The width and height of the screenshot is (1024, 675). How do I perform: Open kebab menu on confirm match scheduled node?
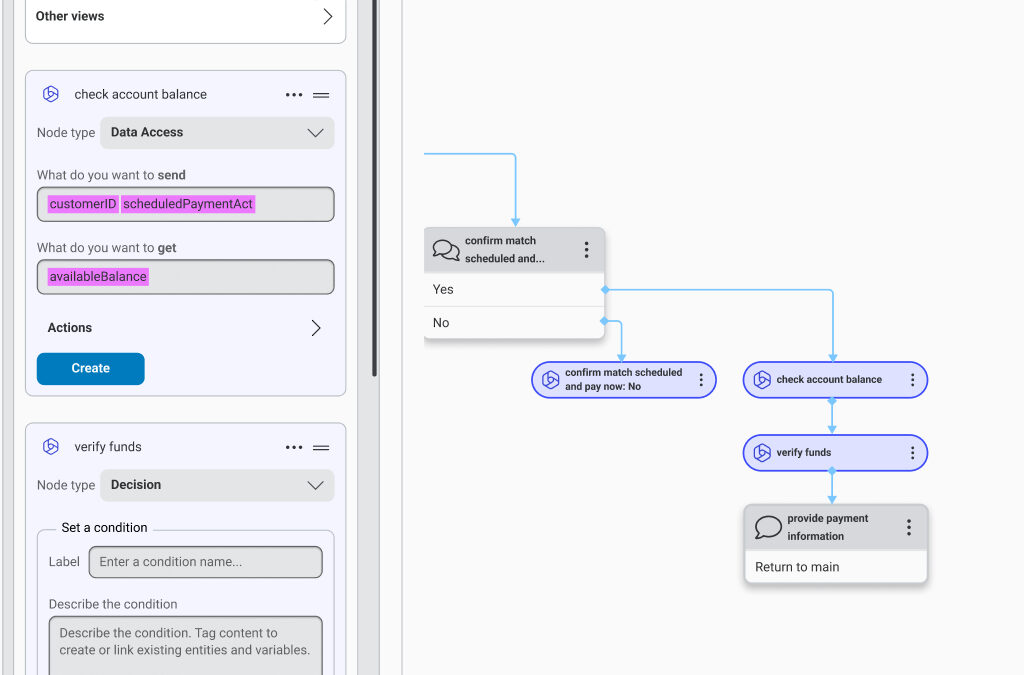point(586,250)
